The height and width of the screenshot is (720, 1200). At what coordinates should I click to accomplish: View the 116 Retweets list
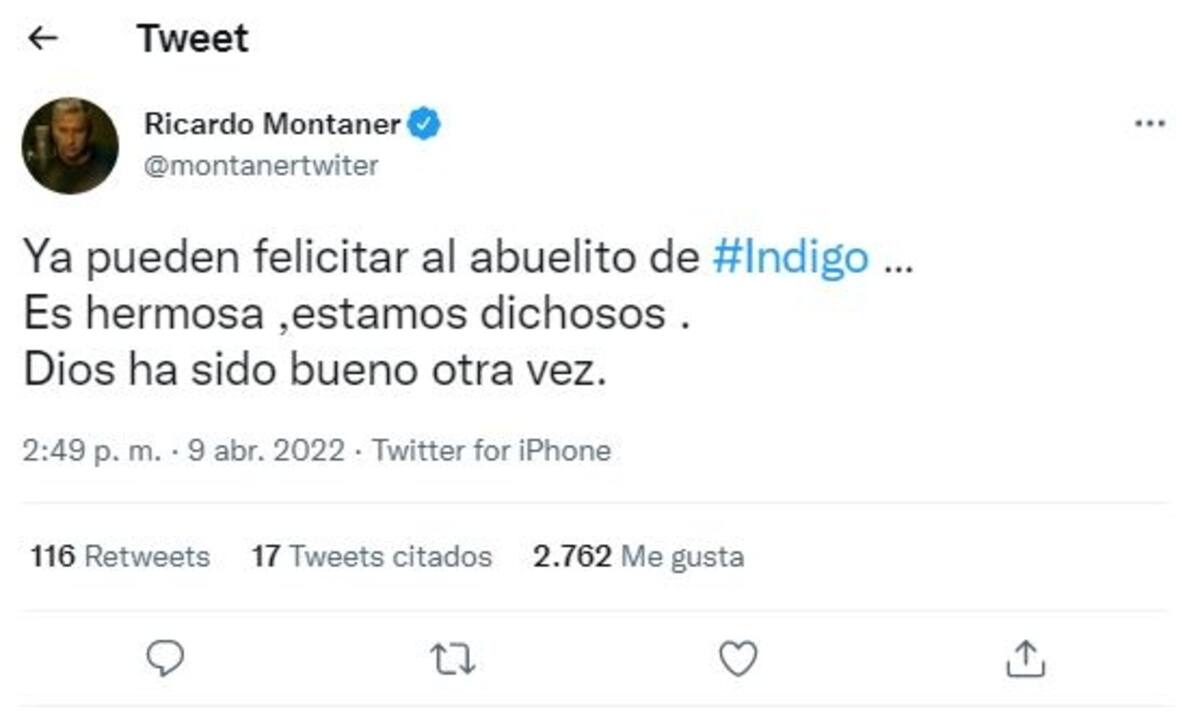[x=120, y=556]
